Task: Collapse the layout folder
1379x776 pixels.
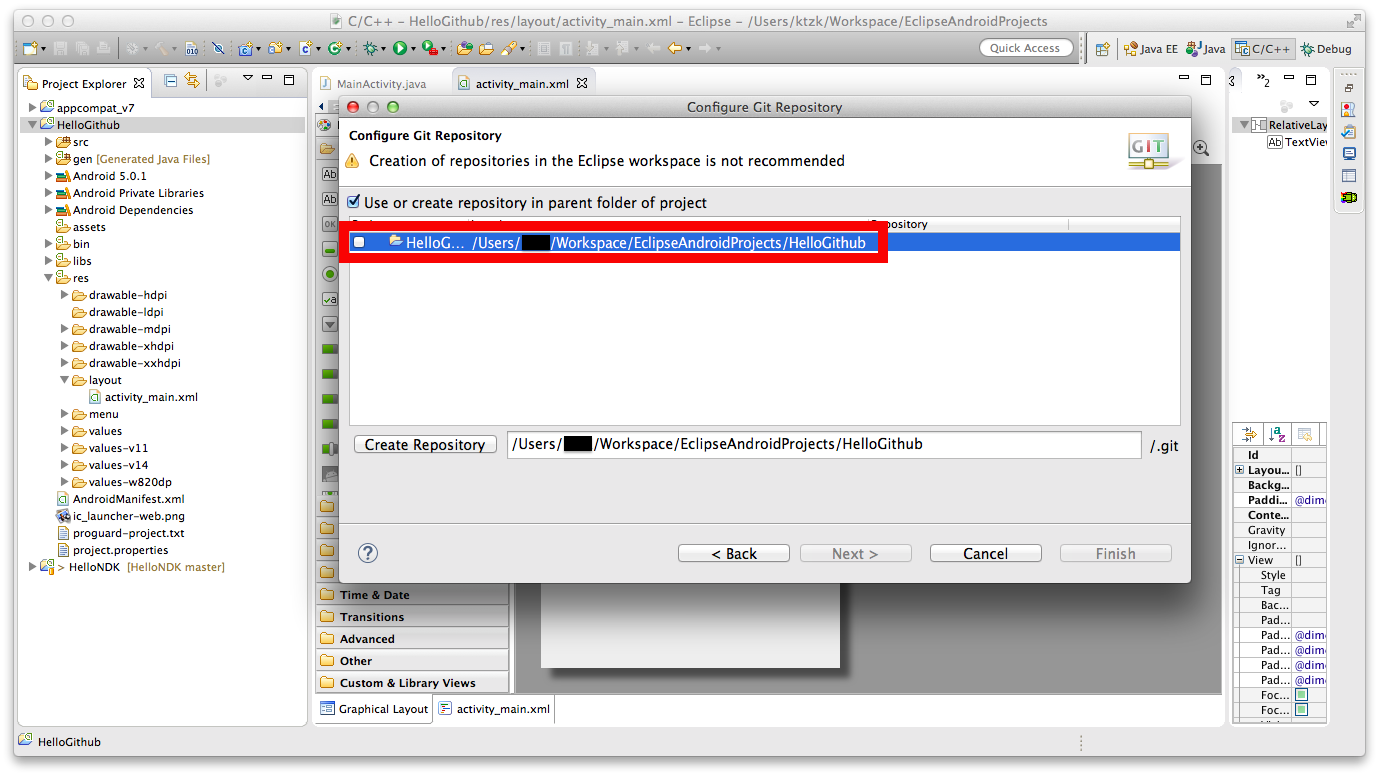Action: [x=64, y=380]
